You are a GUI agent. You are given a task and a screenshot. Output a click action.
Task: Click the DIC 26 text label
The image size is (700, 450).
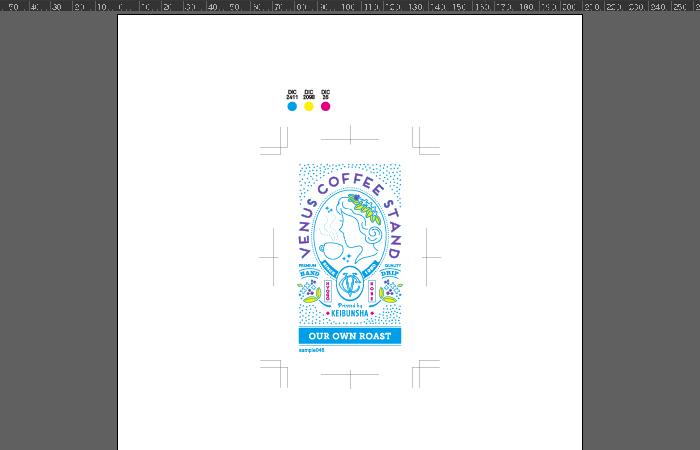[325, 95]
